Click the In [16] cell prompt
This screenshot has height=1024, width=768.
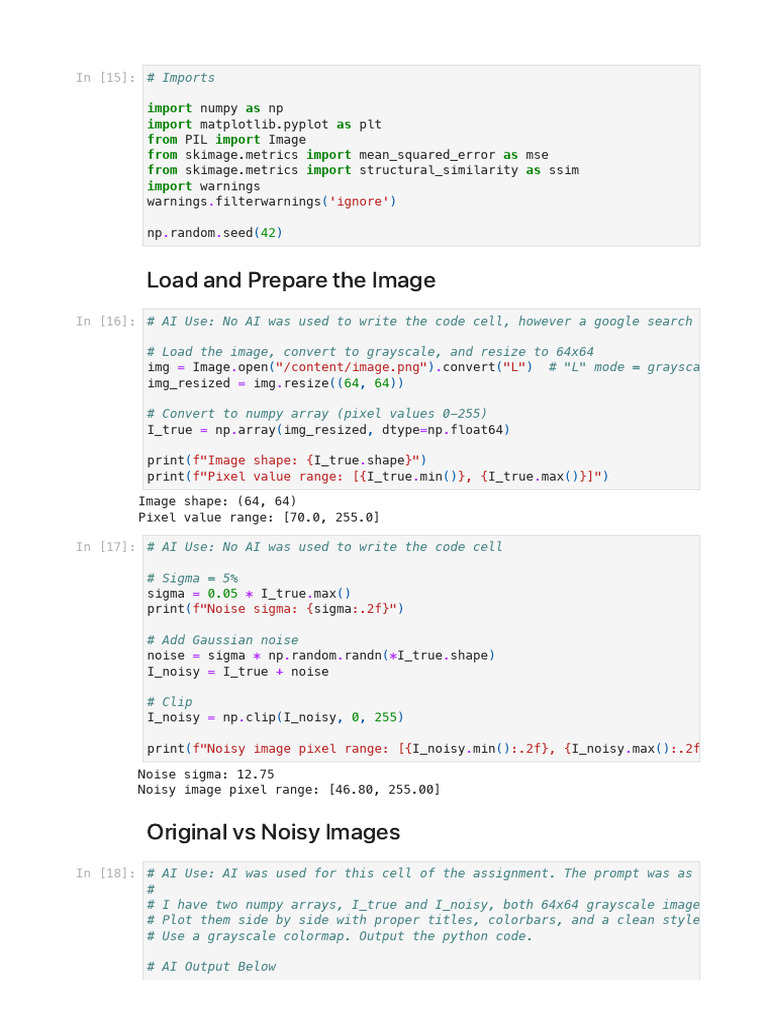[x=105, y=321]
